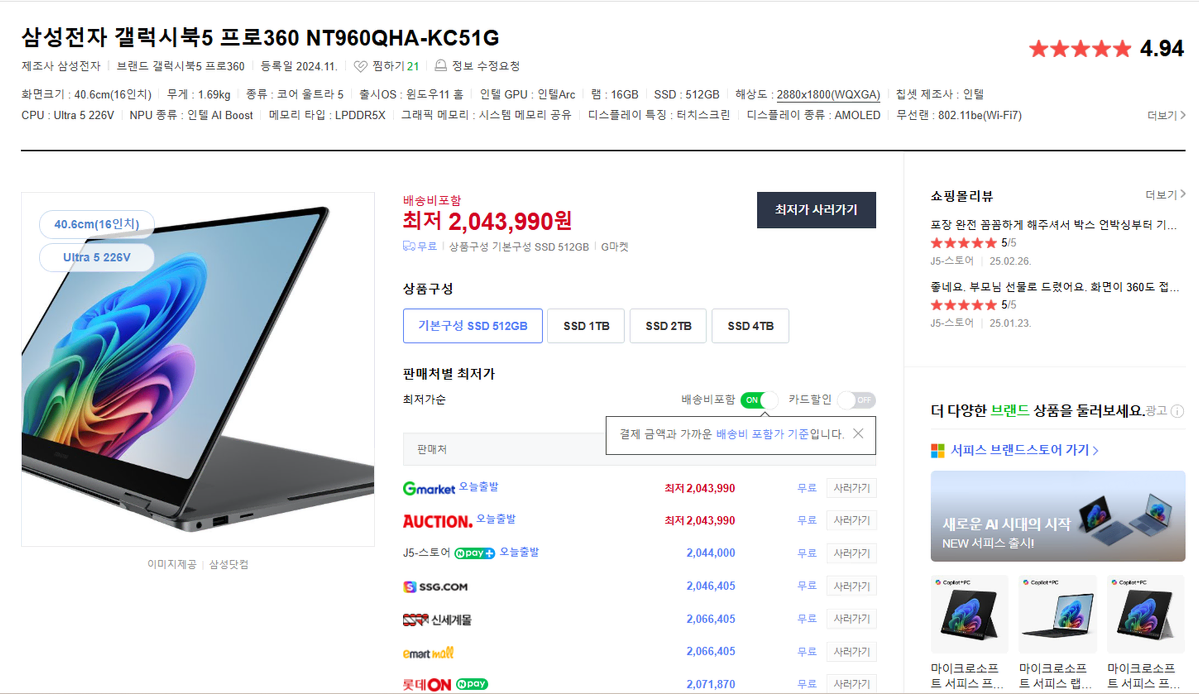Select the SSG.COM seller logo
The image size is (1199, 694).
435,587
